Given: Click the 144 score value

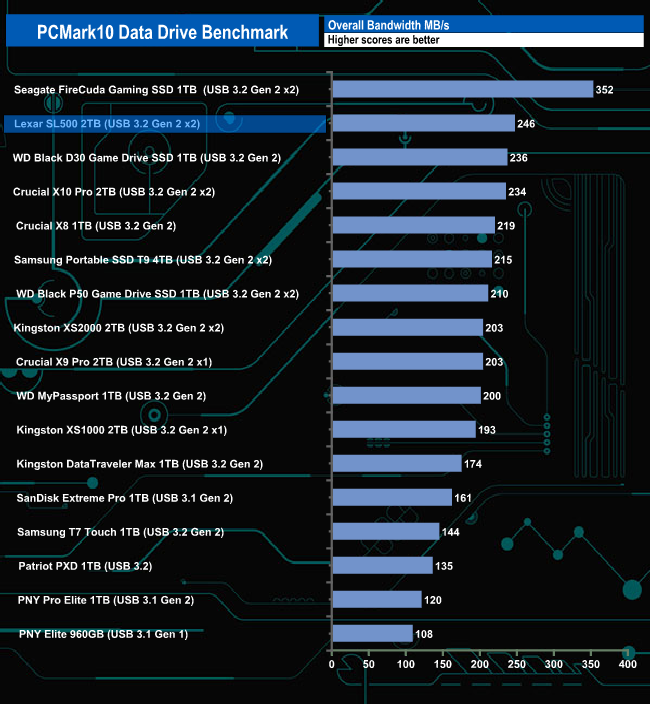Looking at the screenshot, I should (x=451, y=532).
